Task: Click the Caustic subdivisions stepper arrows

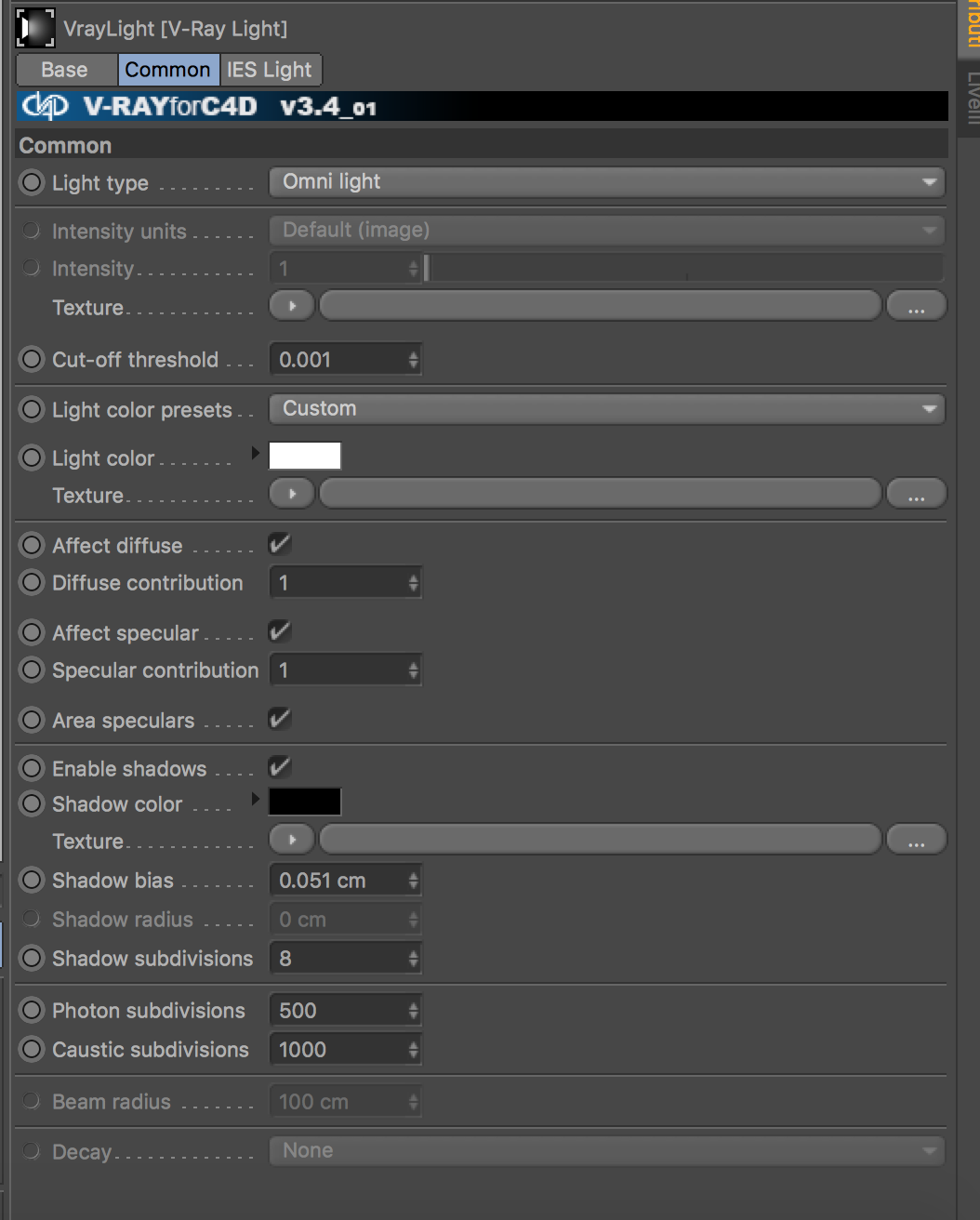Action: pyautogui.click(x=414, y=1050)
